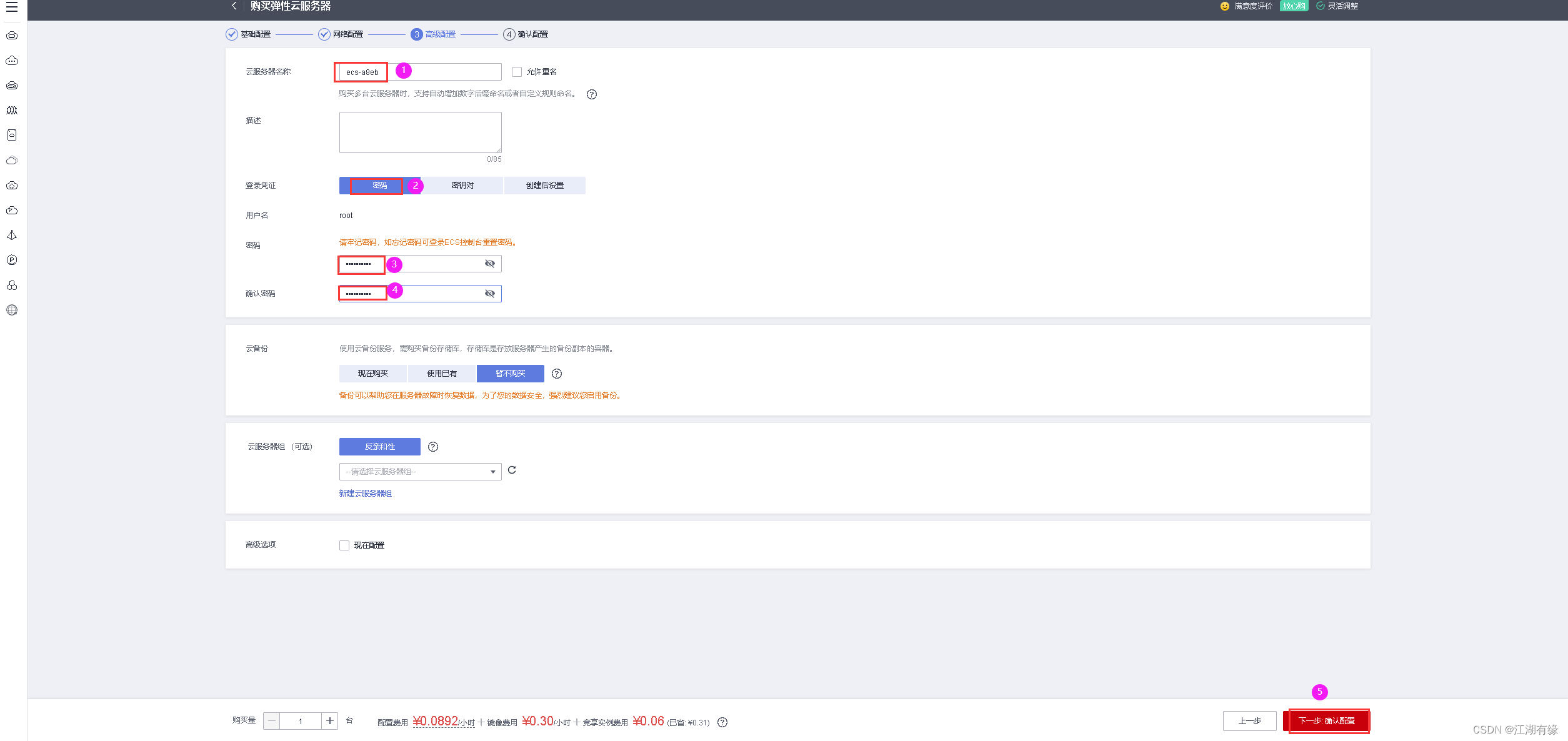Check the 现在配置 advanced option
Screen dimensions: 1568x741
tap(344, 545)
